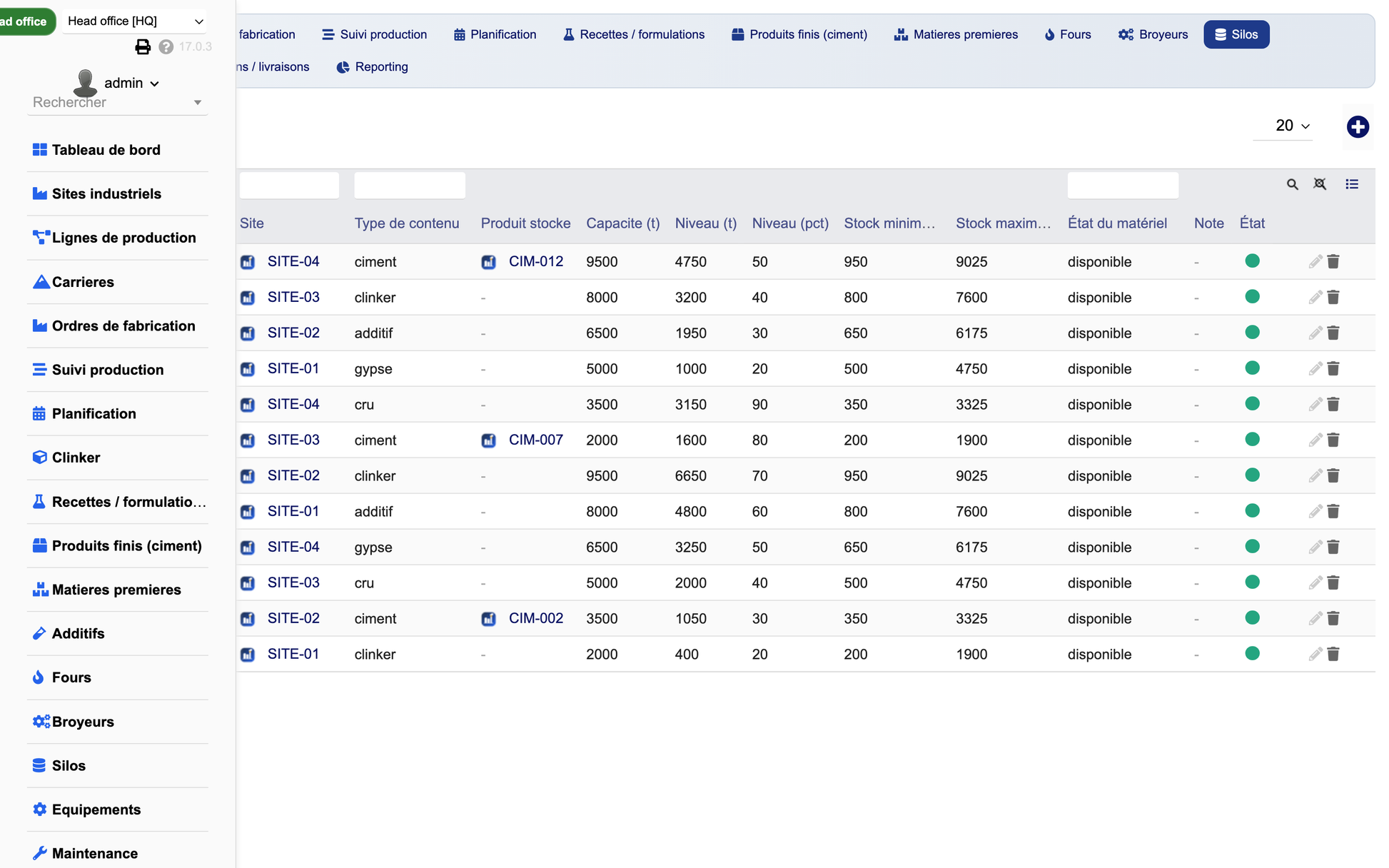
Task: Open Lignes de production in sidebar
Action: (114, 238)
